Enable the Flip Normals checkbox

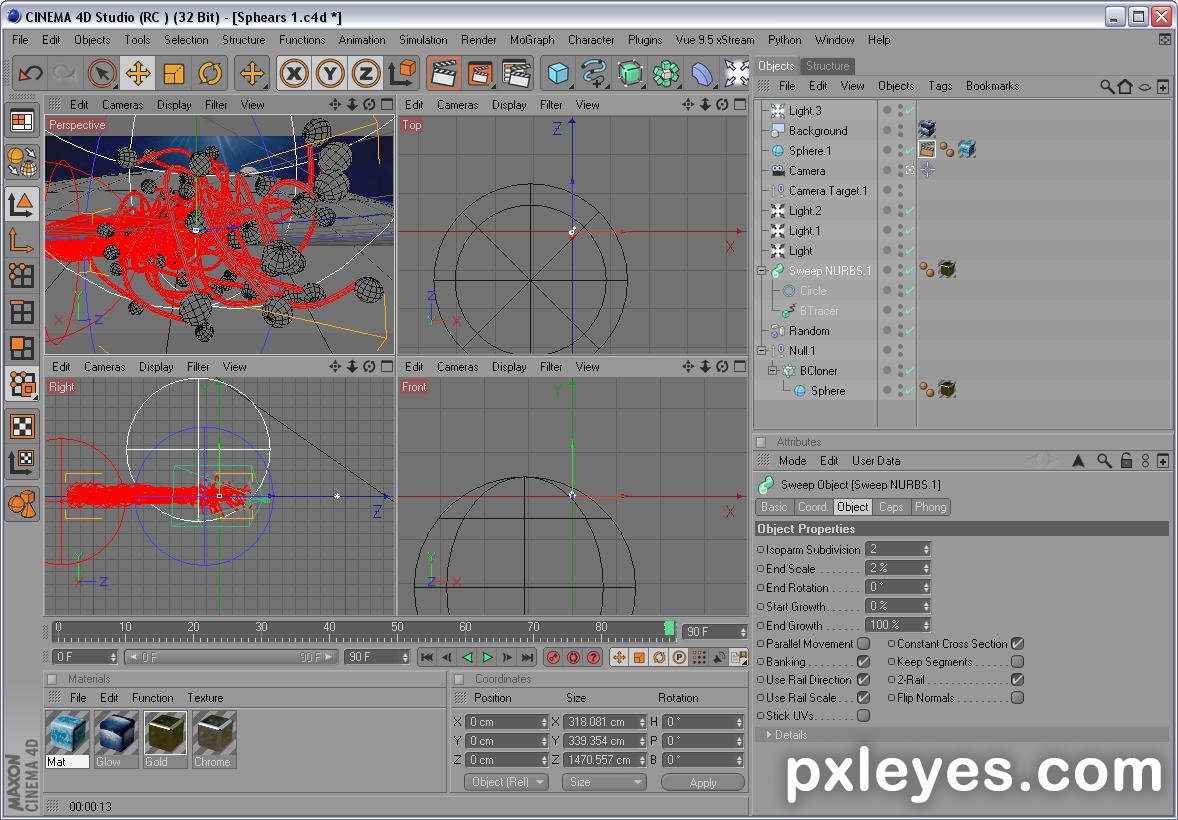[x=1017, y=698]
